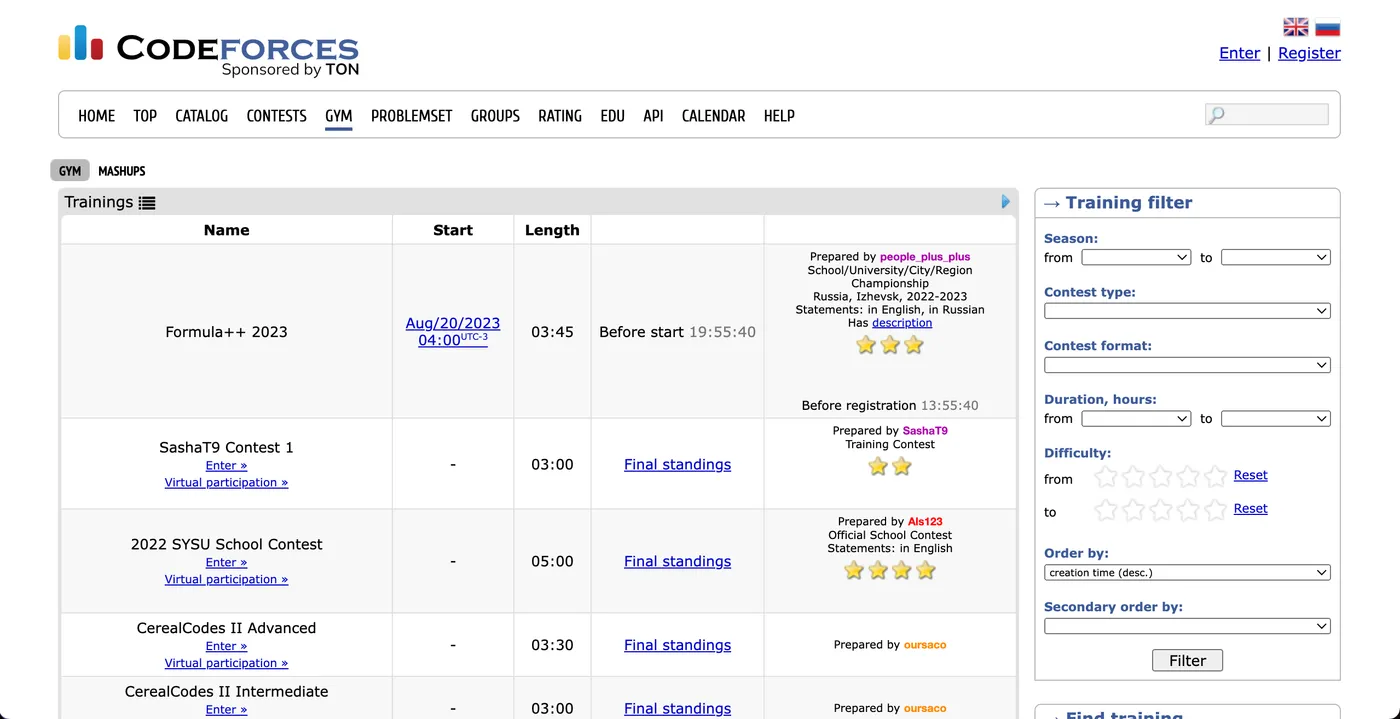Viewport: 1400px width, 719px height.
Task: Open the GROUPS menu item
Action: click(x=495, y=116)
